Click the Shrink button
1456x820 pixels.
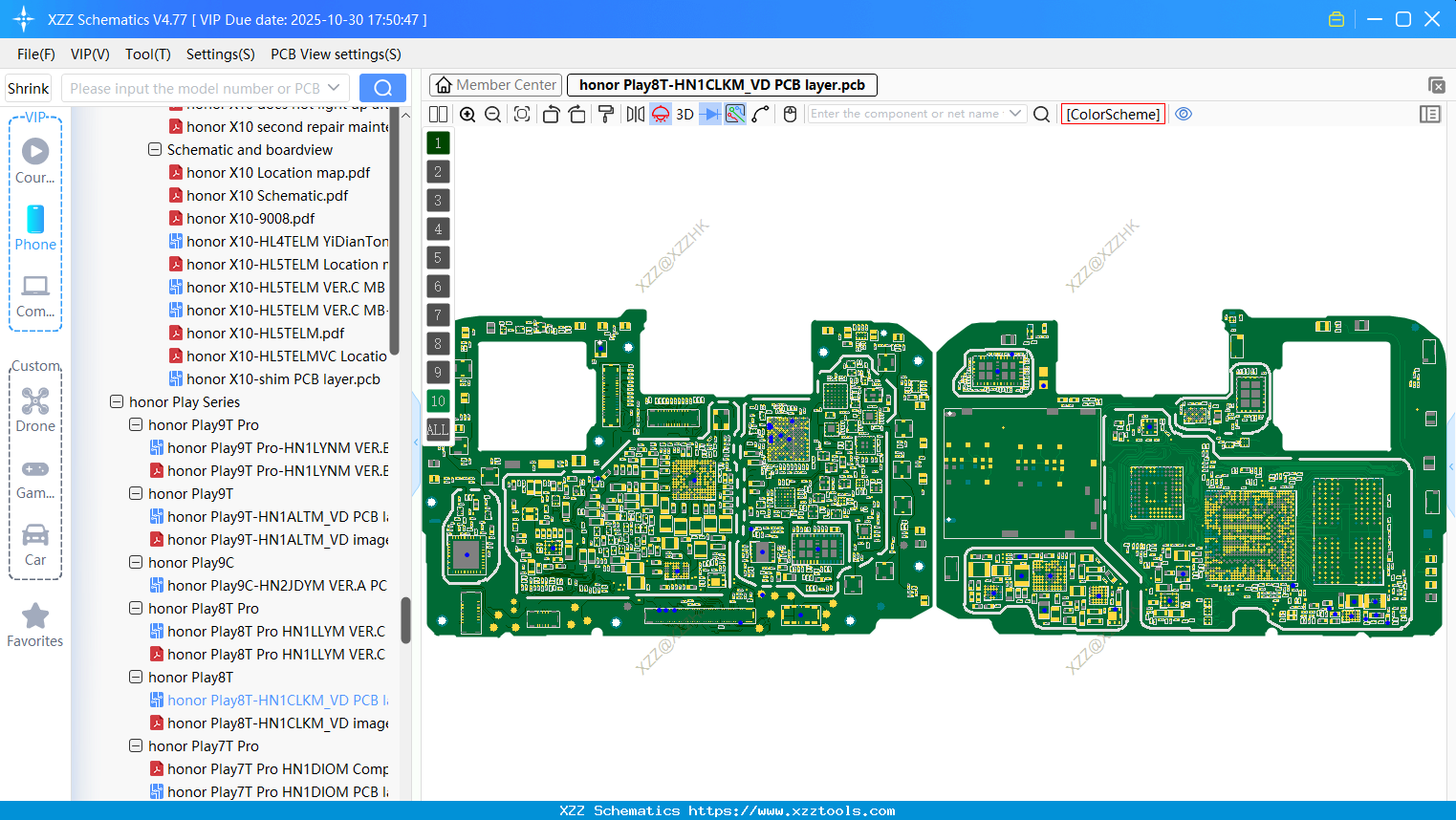click(x=28, y=88)
